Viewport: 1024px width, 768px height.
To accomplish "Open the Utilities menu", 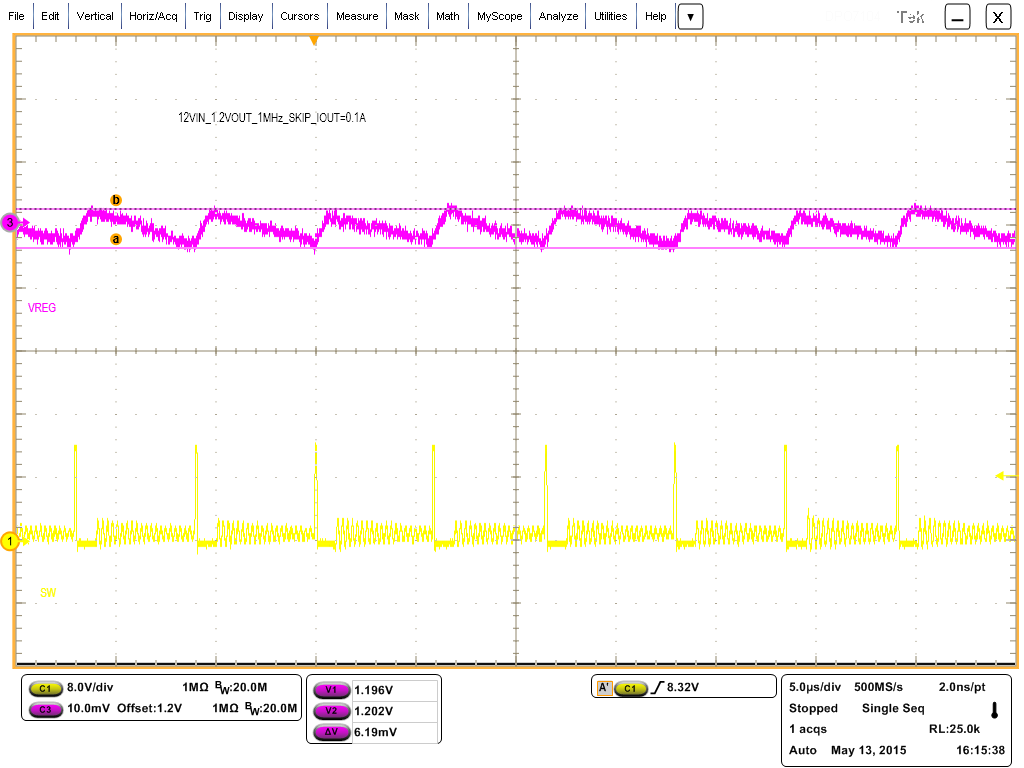I will tap(610, 16).
